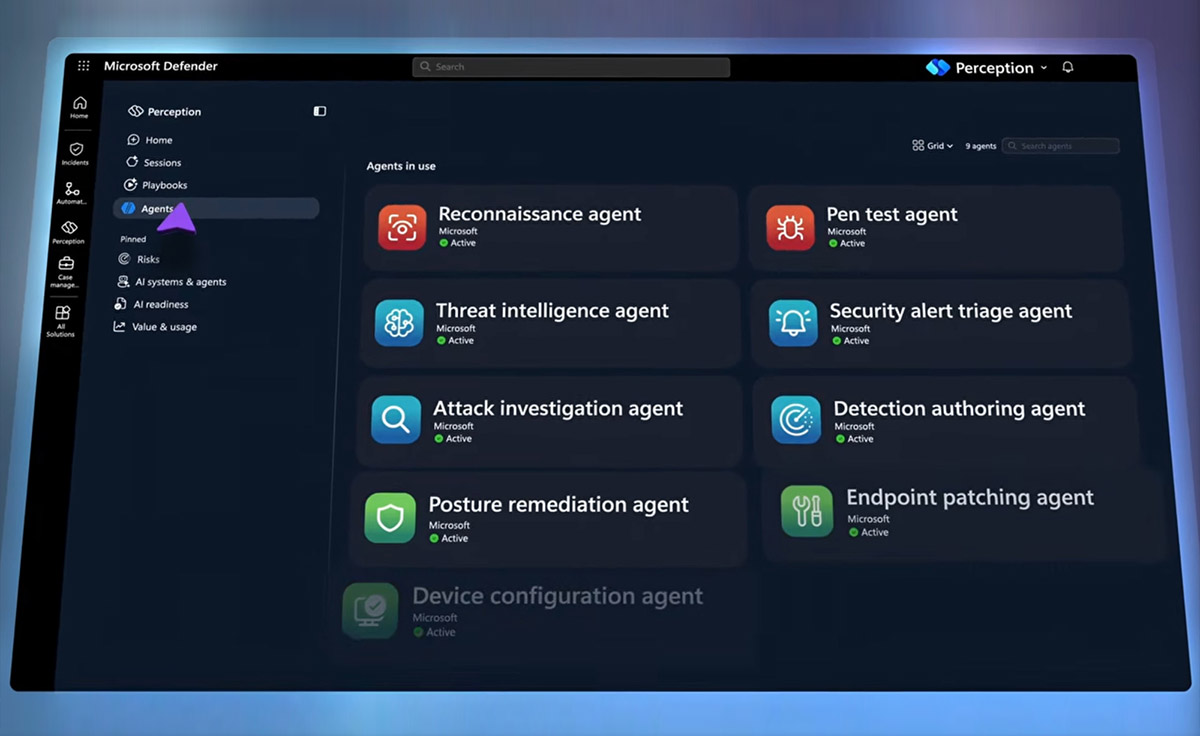Open the AI readiness page
The width and height of the screenshot is (1200, 736).
click(x=152, y=304)
